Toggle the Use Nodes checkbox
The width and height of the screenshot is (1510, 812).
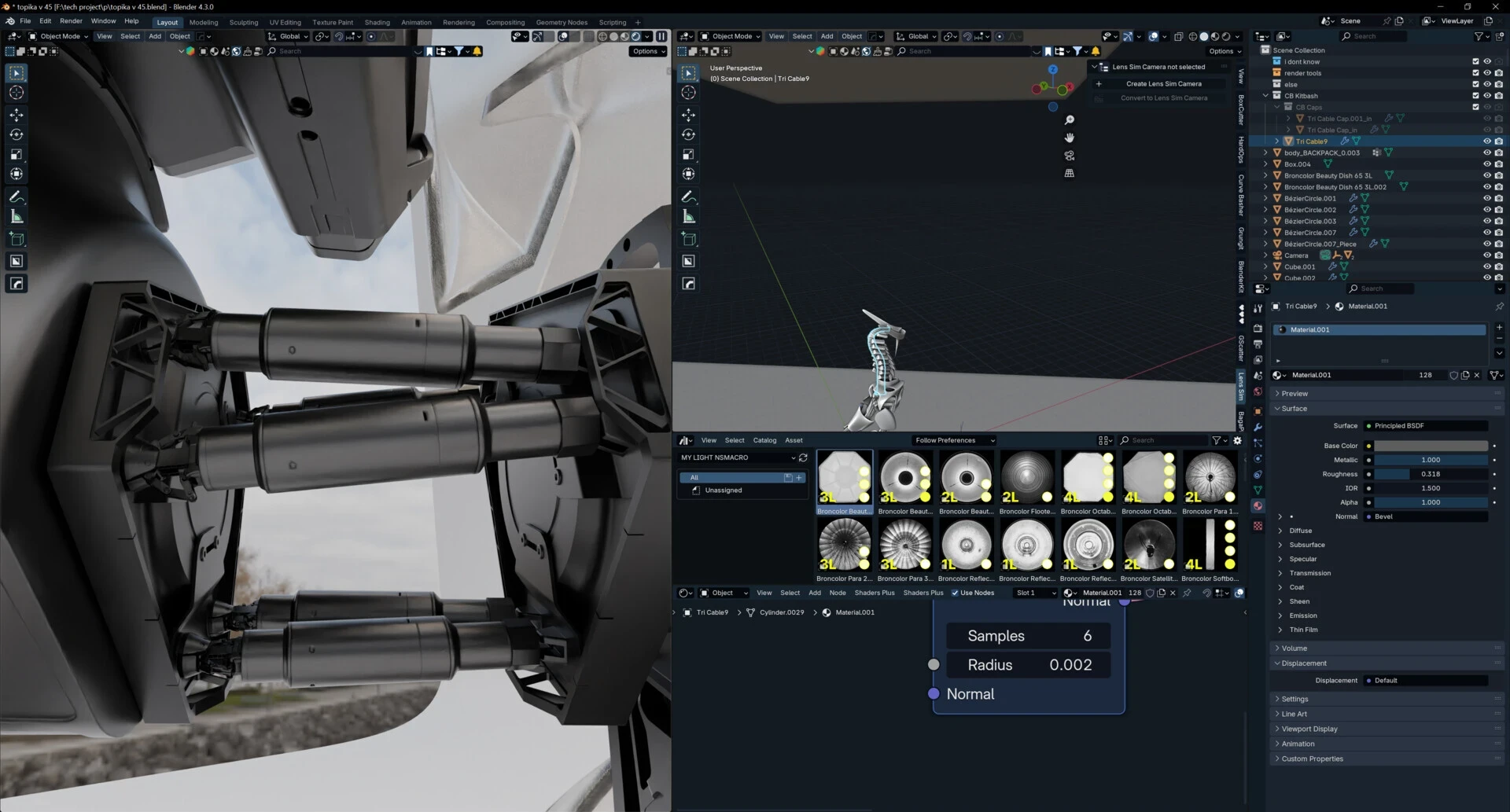click(955, 593)
